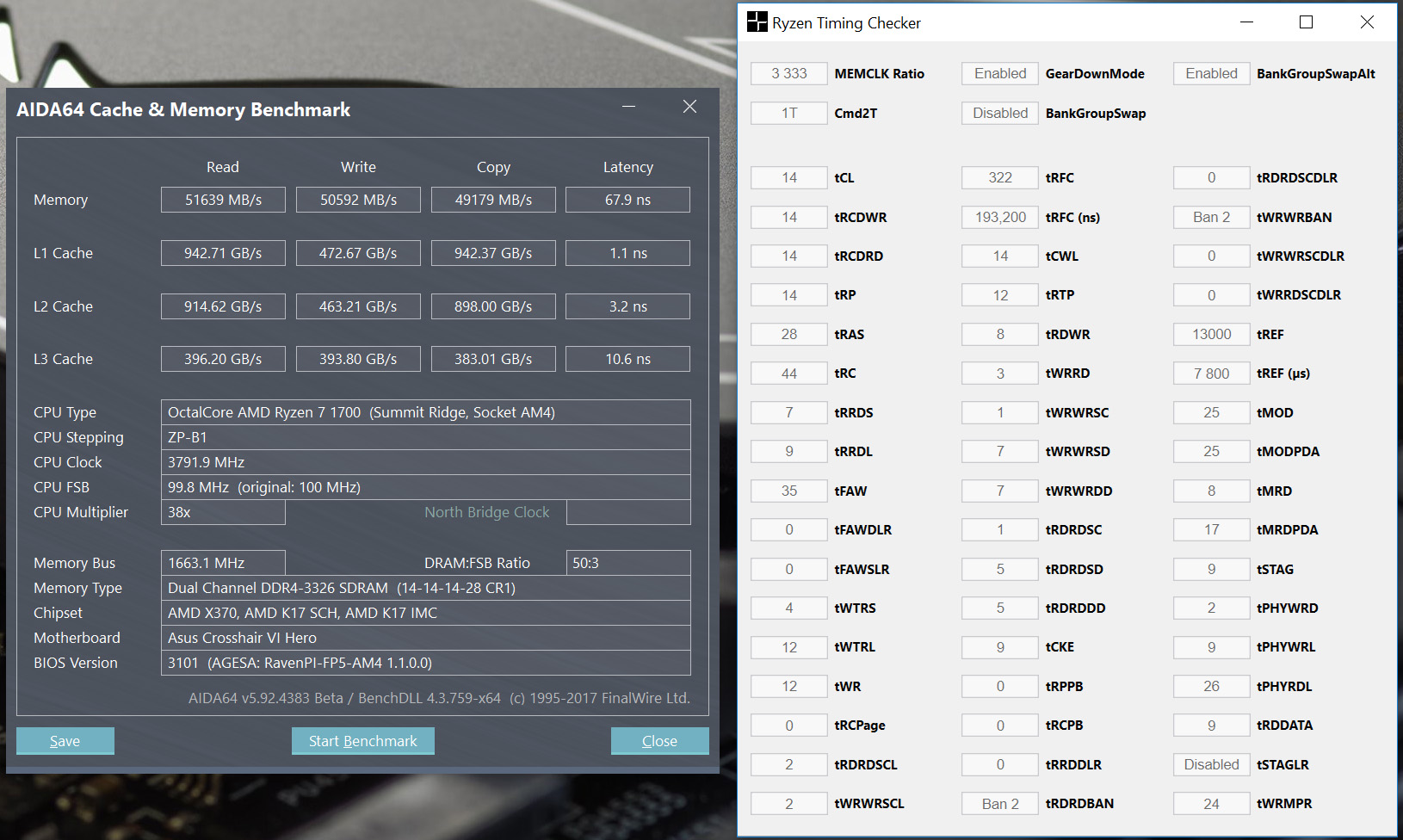This screenshot has height=840, width=1403.
Task: Select the L2 Cache Read value 914.62 GB/s
Action: tap(223, 306)
